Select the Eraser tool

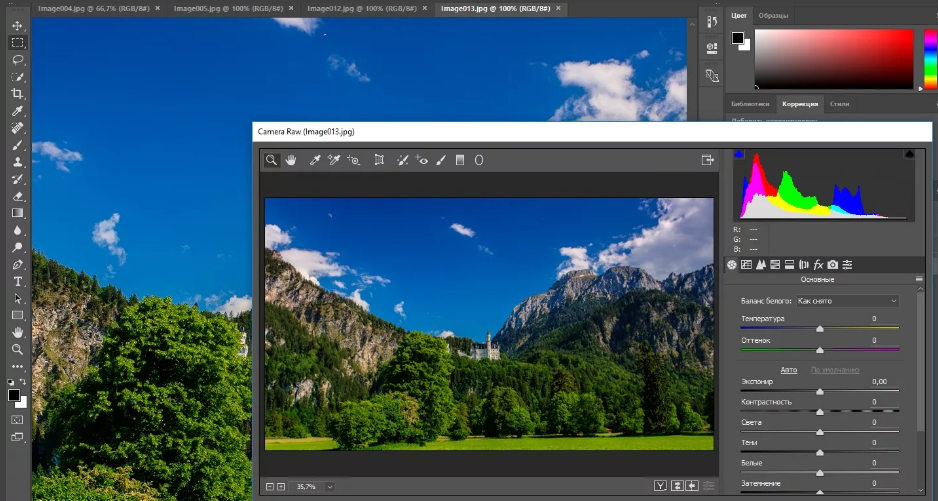tap(17, 196)
